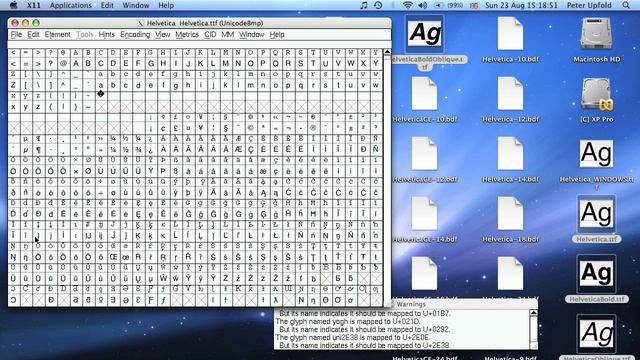Select the Helvetica-18.bdf file
The image size is (640, 360).
pos(510,213)
